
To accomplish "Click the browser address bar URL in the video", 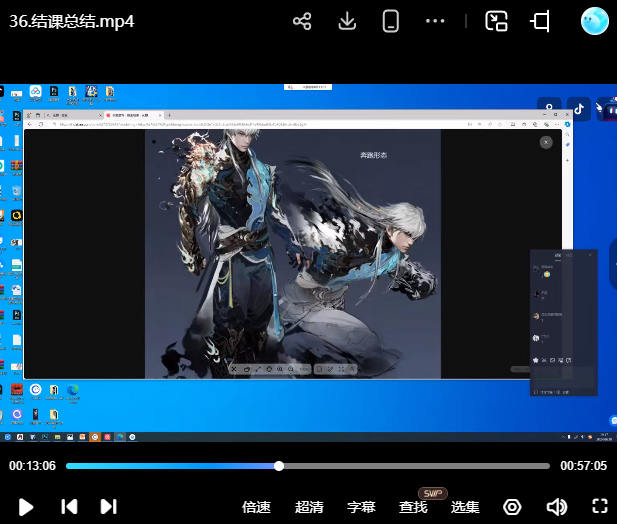I will pyautogui.click(x=183, y=124).
